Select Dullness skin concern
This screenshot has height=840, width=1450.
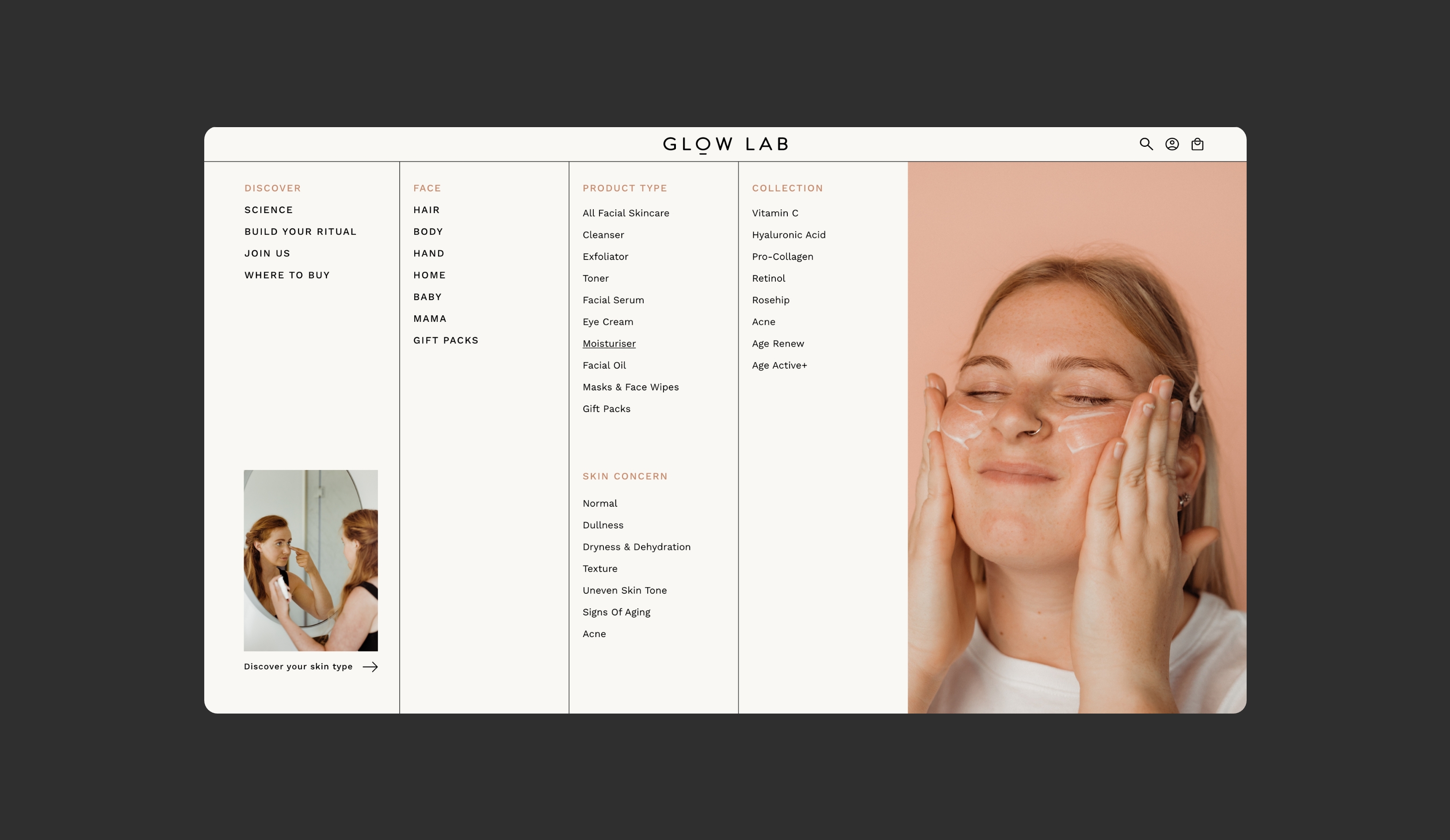pyautogui.click(x=603, y=525)
